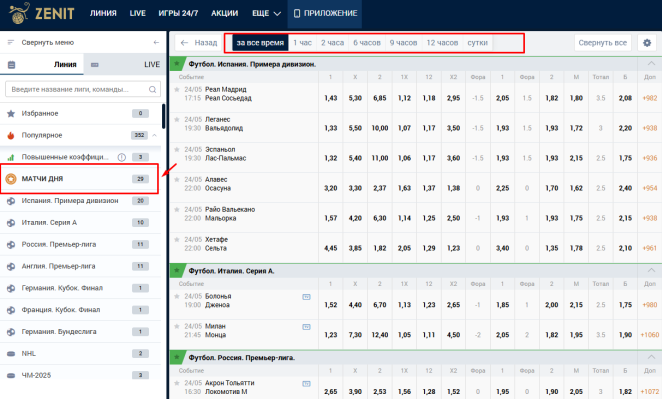This screenshot has height=399, width=662.
Task: Click the ZENIT logo
Action: [x=41, y=13]
